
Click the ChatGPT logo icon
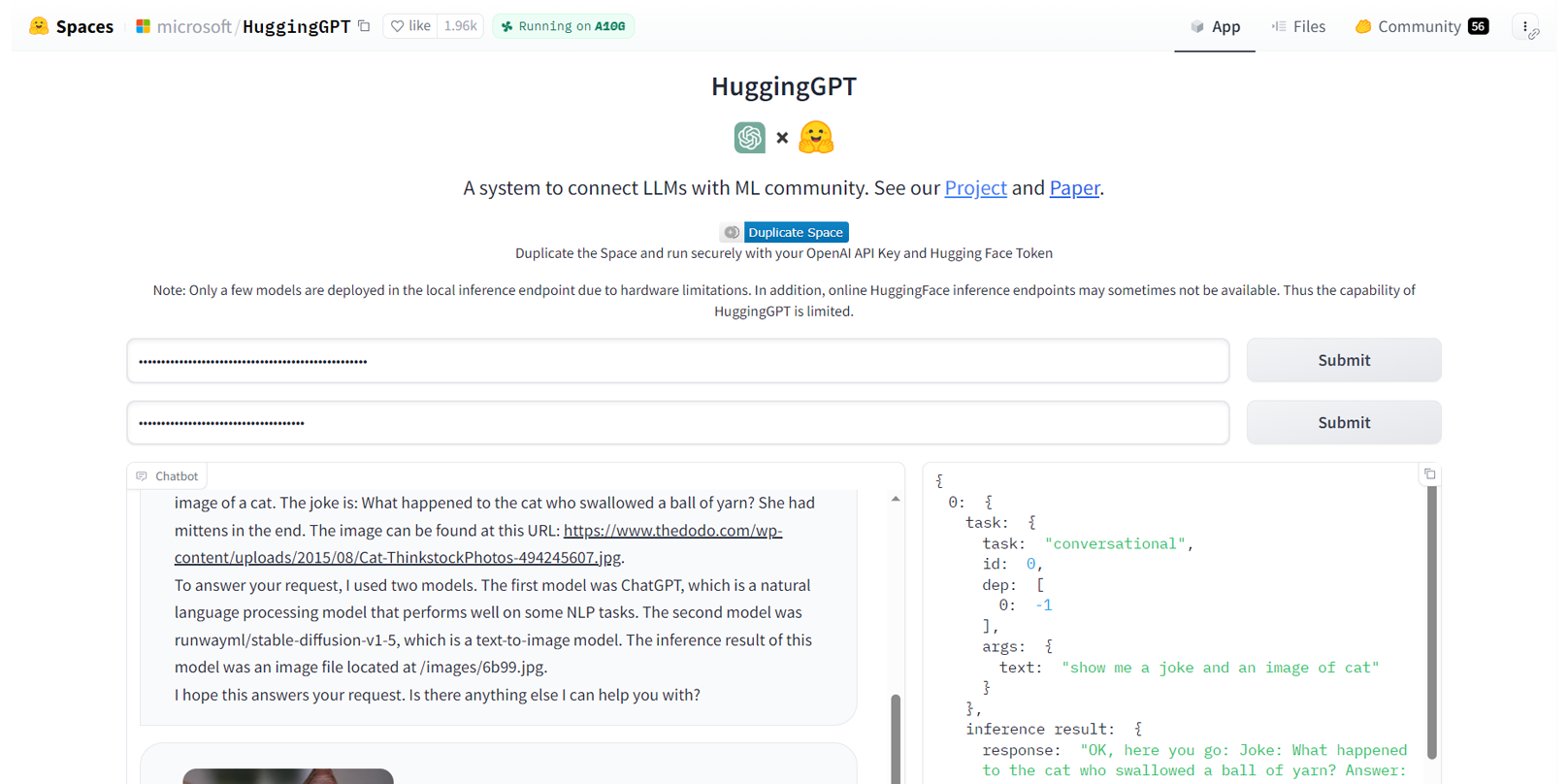[750, 138]
